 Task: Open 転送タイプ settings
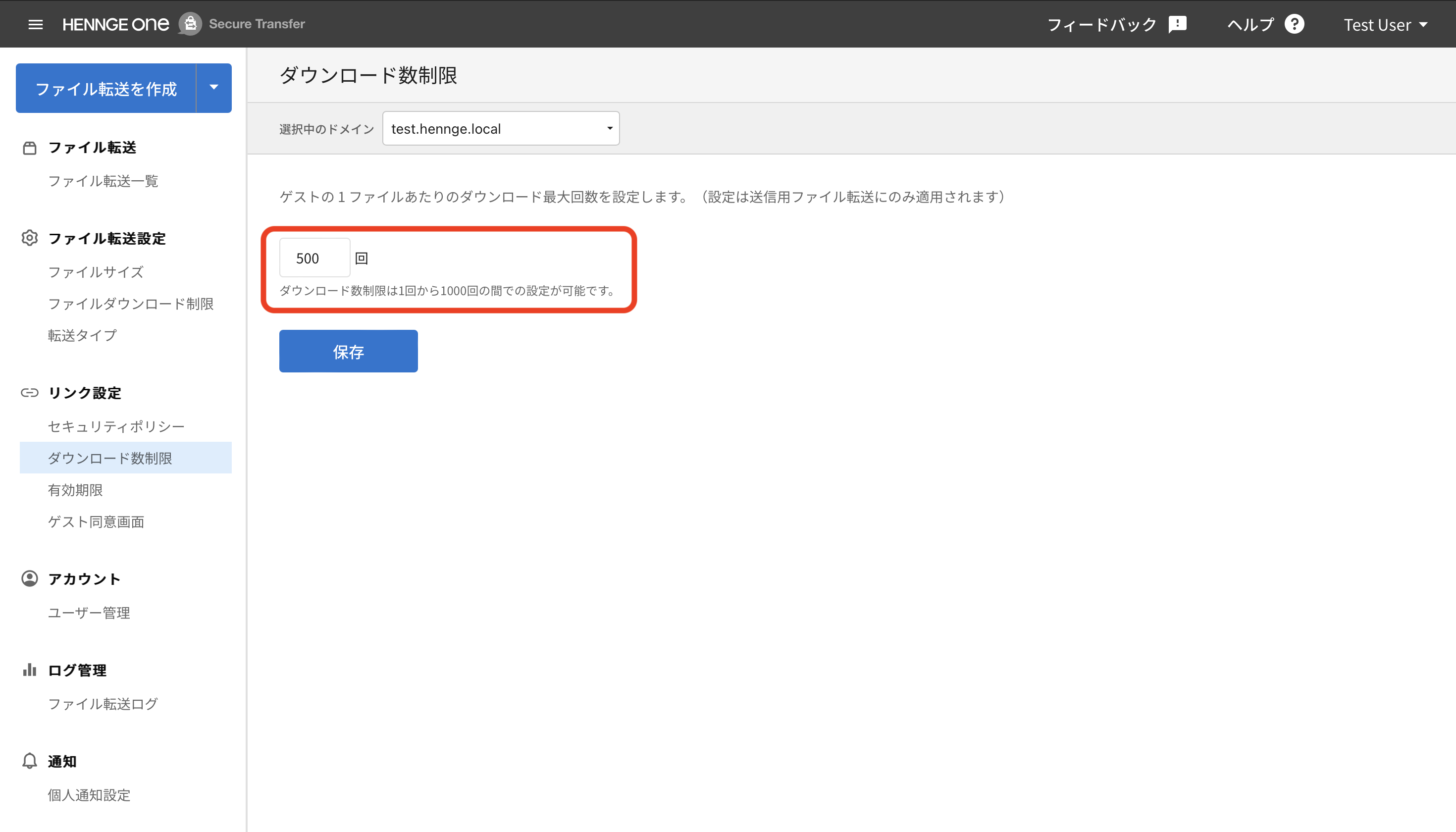pyautogui.click(x=82, y=335)
